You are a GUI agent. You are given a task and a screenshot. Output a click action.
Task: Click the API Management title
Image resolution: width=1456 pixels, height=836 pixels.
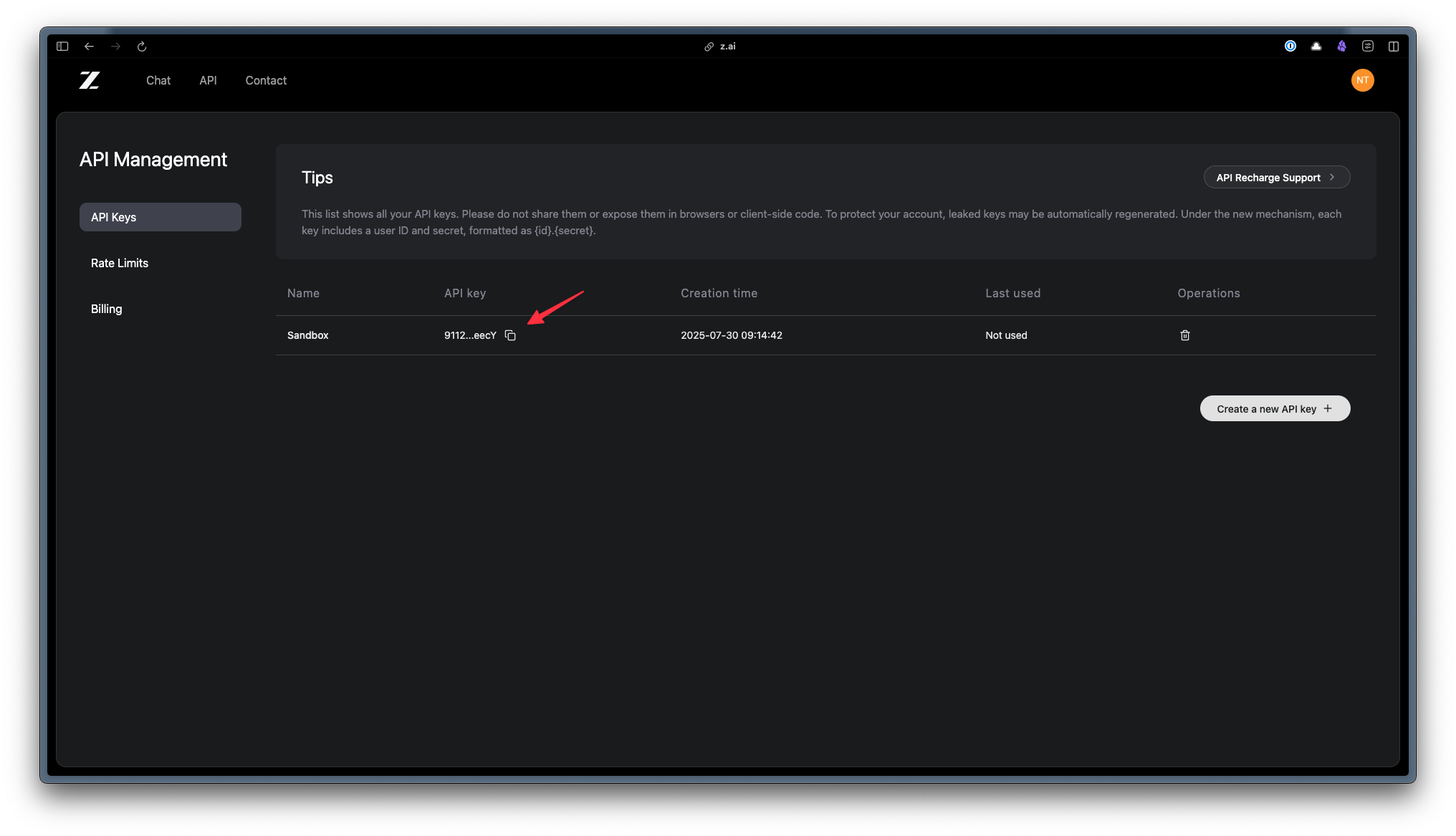(153, 159)
